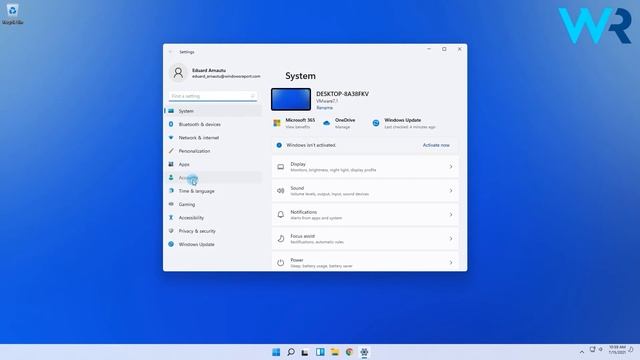
Task: Click the desktop wallpaper thumbnail preview
Action: (x=291, y=99)
